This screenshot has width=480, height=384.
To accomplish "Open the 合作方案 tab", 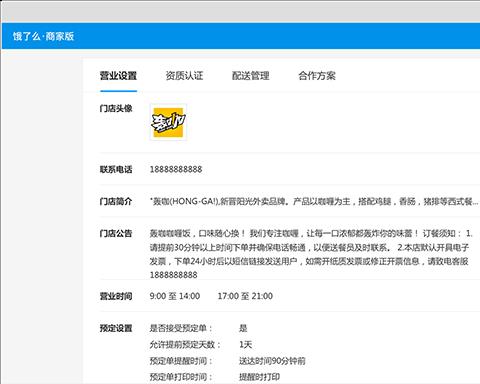I will [x=317, y=76].
